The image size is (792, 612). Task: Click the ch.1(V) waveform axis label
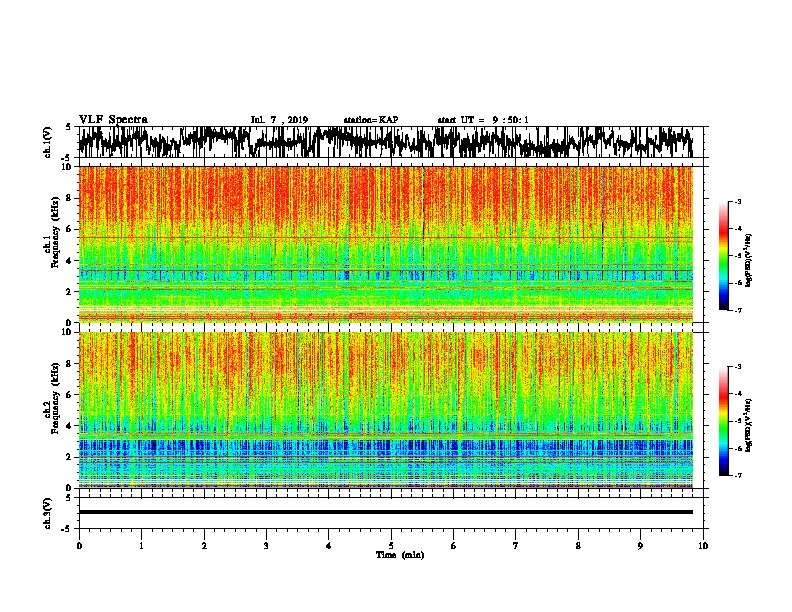pos(48,142)
